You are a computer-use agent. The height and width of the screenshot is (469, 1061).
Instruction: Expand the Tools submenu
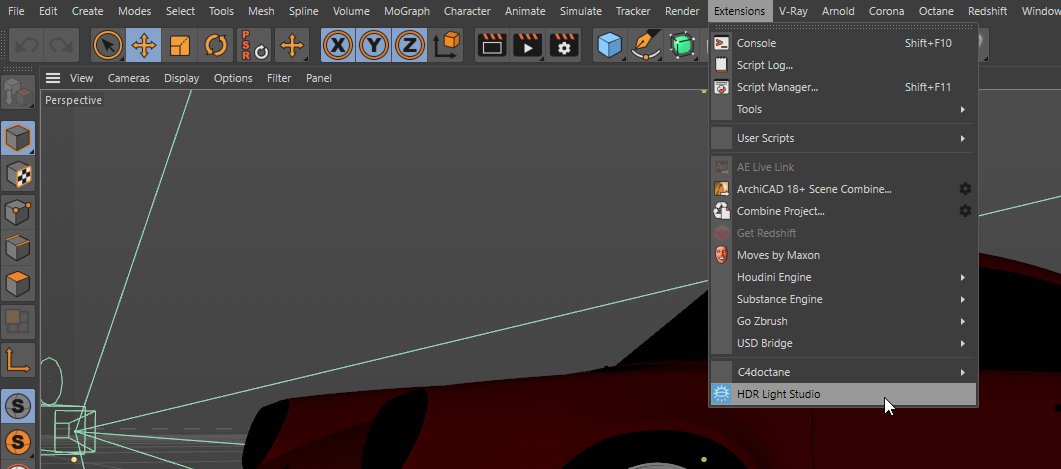[x=843, y=109]
